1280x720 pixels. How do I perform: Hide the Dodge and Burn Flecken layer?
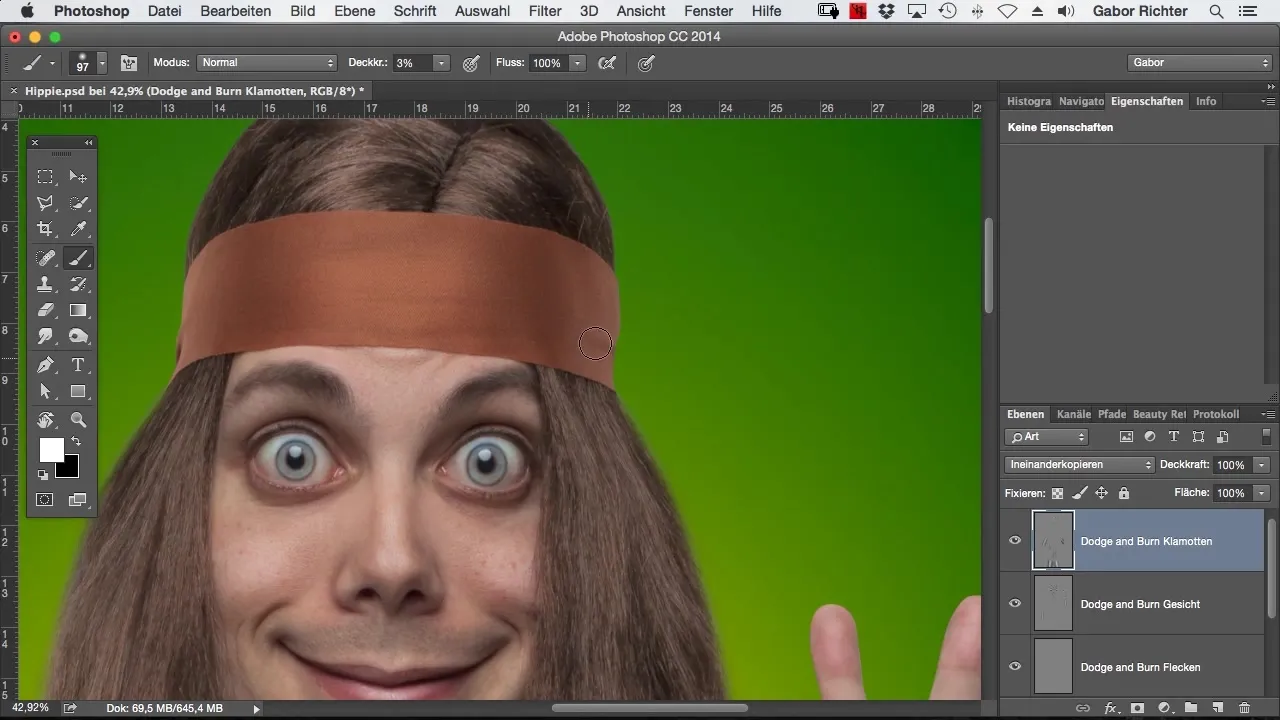[1015, 667]
